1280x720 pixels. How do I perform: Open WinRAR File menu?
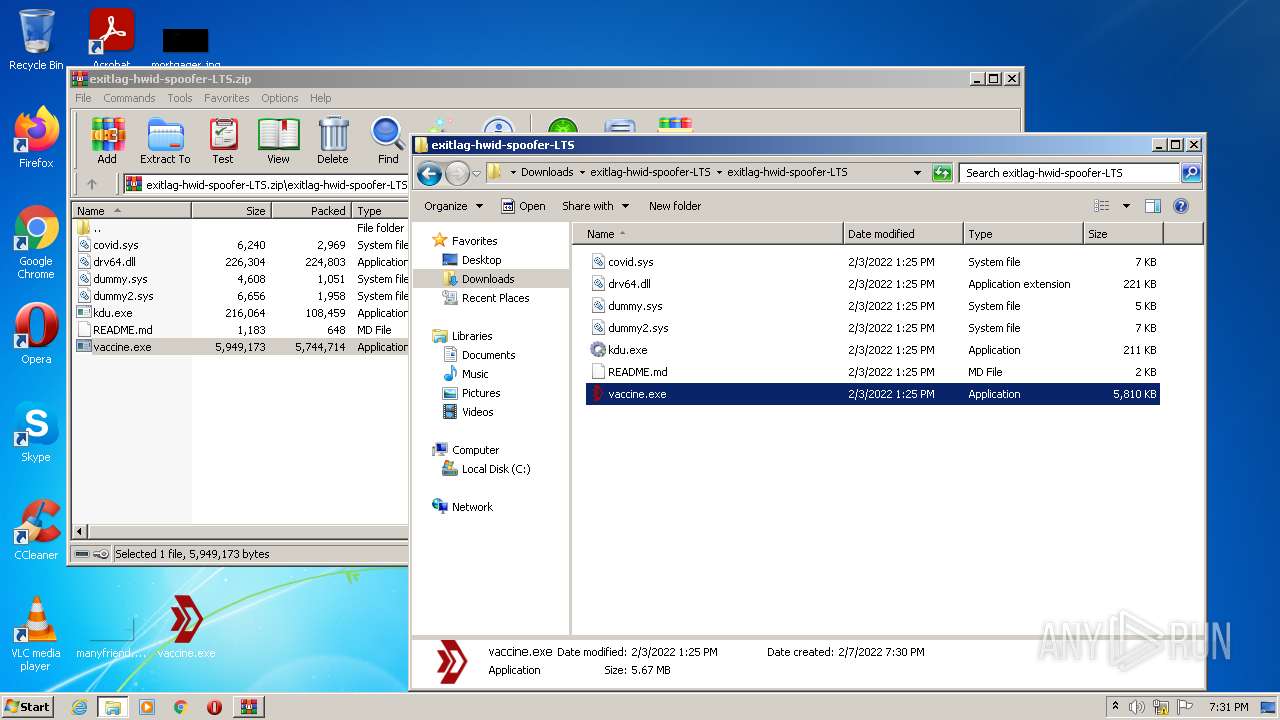[83, 98]
